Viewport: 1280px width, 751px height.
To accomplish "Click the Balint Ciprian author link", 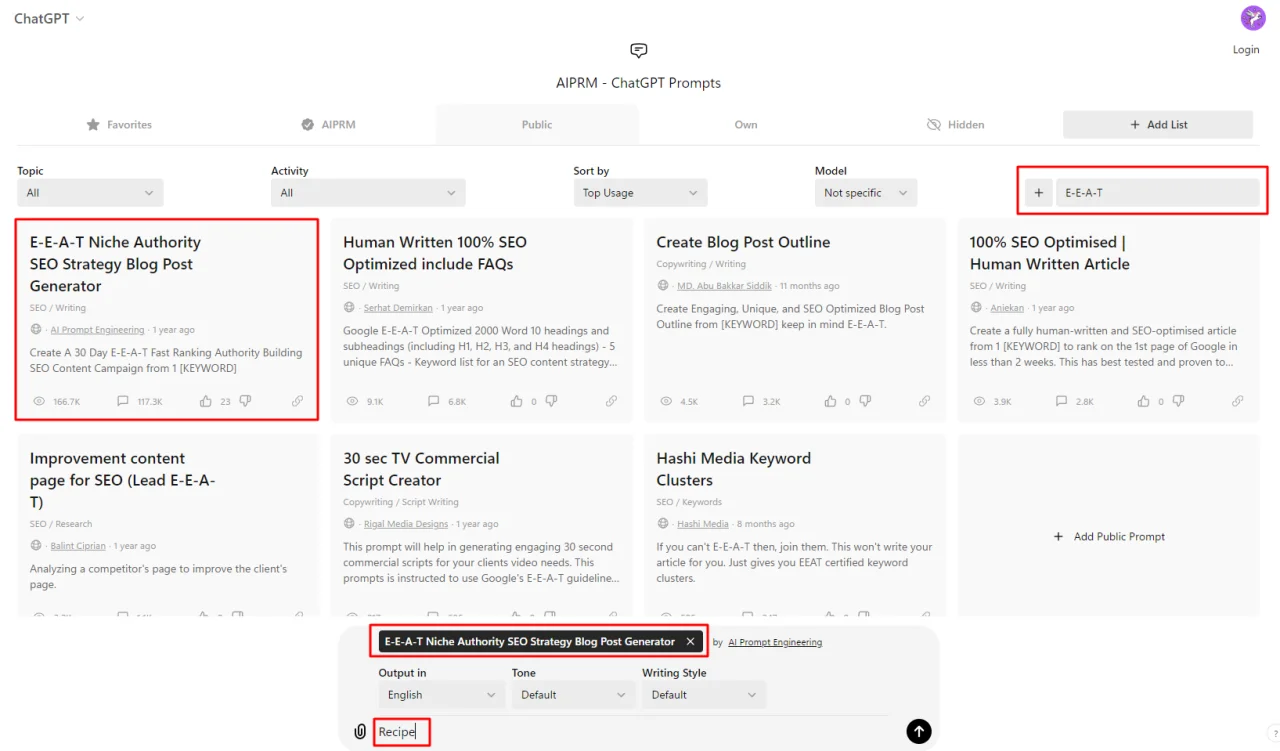I will click(78, 546).
